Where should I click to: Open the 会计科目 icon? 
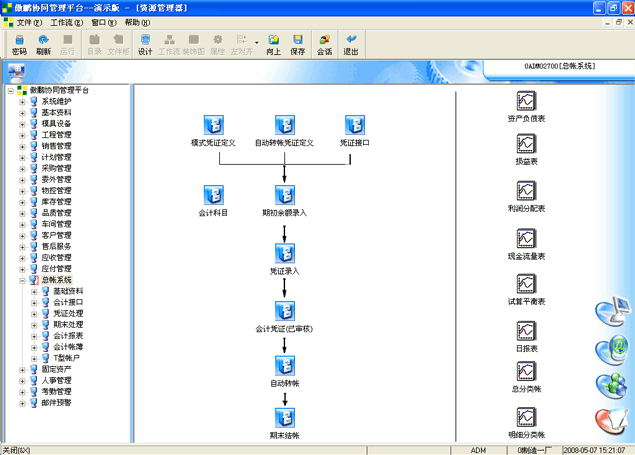pos(213,195)
